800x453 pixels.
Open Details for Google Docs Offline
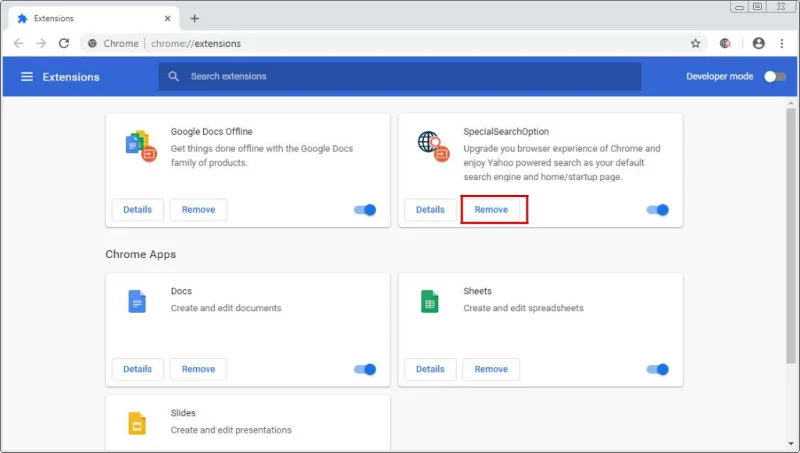(137, 210)
